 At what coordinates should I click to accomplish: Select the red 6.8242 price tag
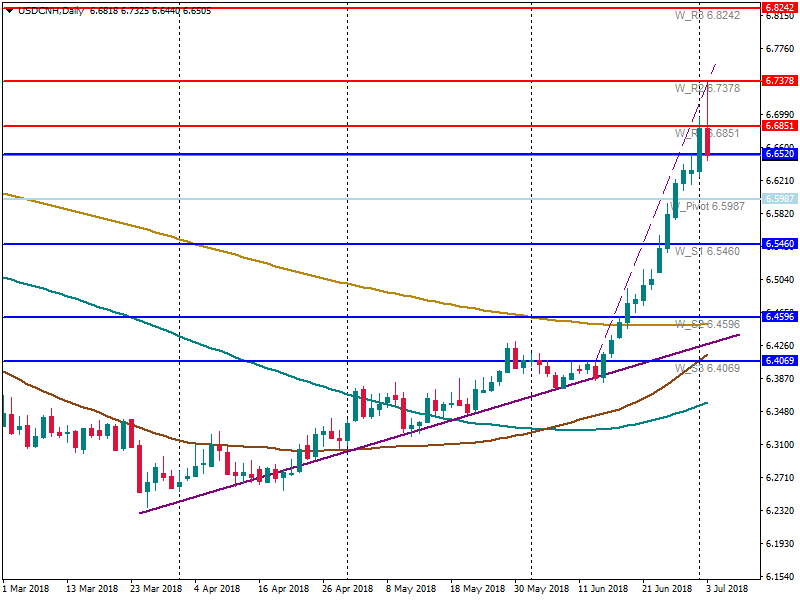tap(778, 8)
